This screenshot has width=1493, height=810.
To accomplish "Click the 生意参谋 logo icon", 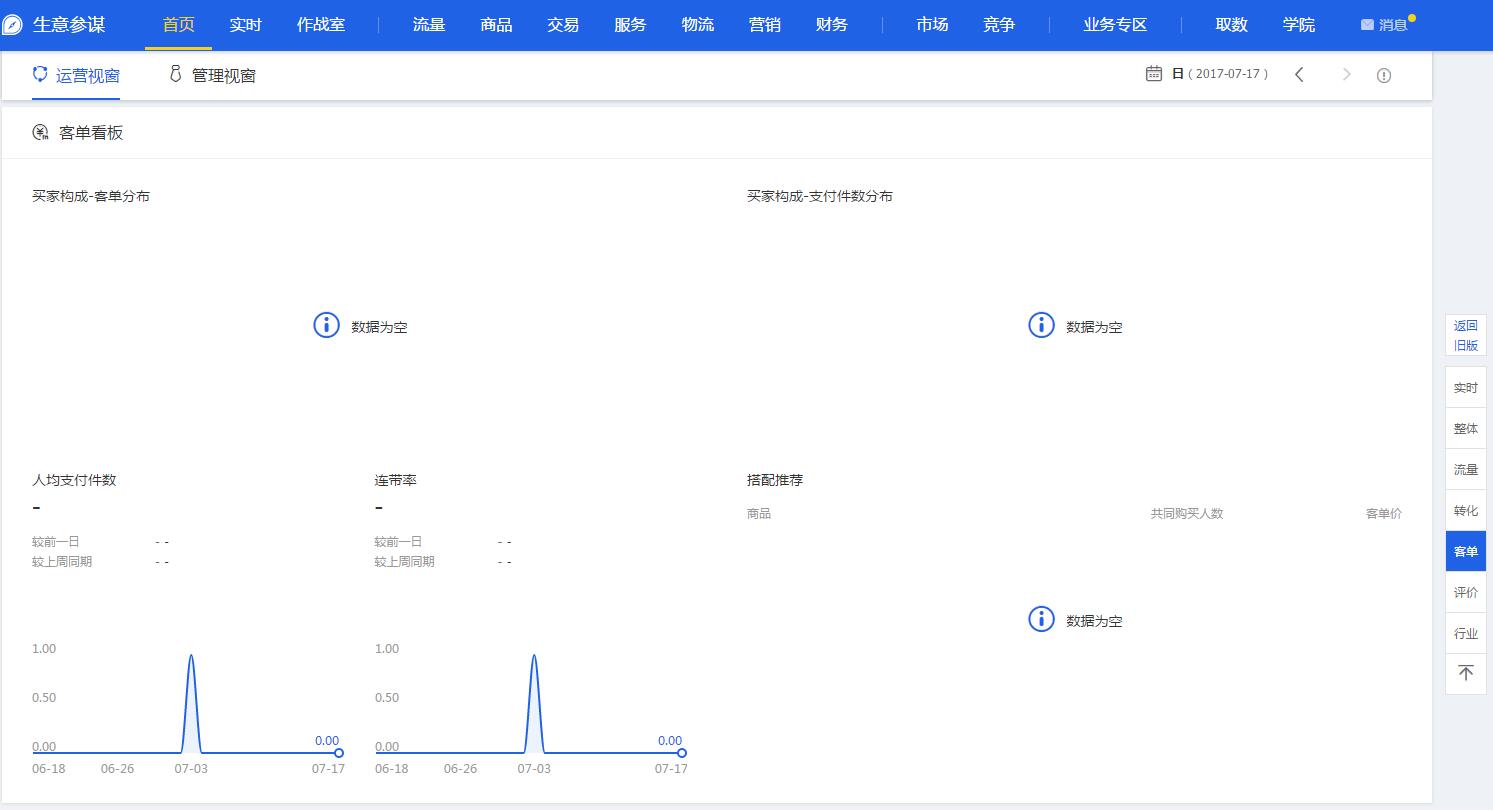I will point(14,24).
